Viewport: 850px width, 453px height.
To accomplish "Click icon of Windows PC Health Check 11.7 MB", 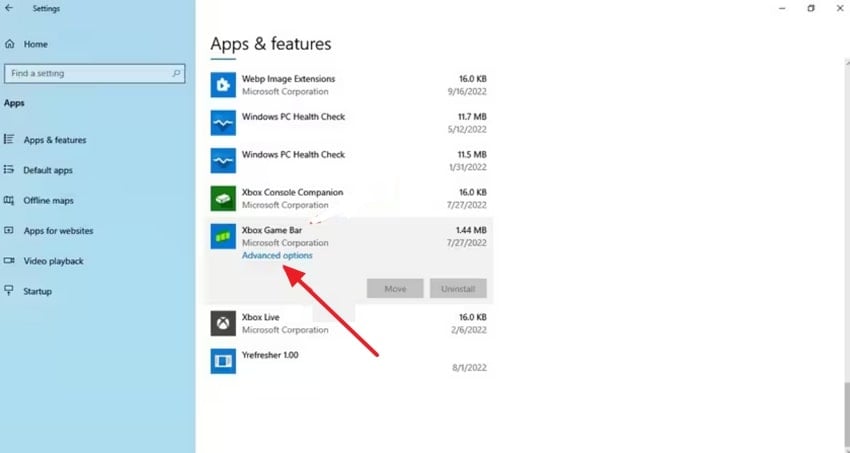I will coord(223,123).
